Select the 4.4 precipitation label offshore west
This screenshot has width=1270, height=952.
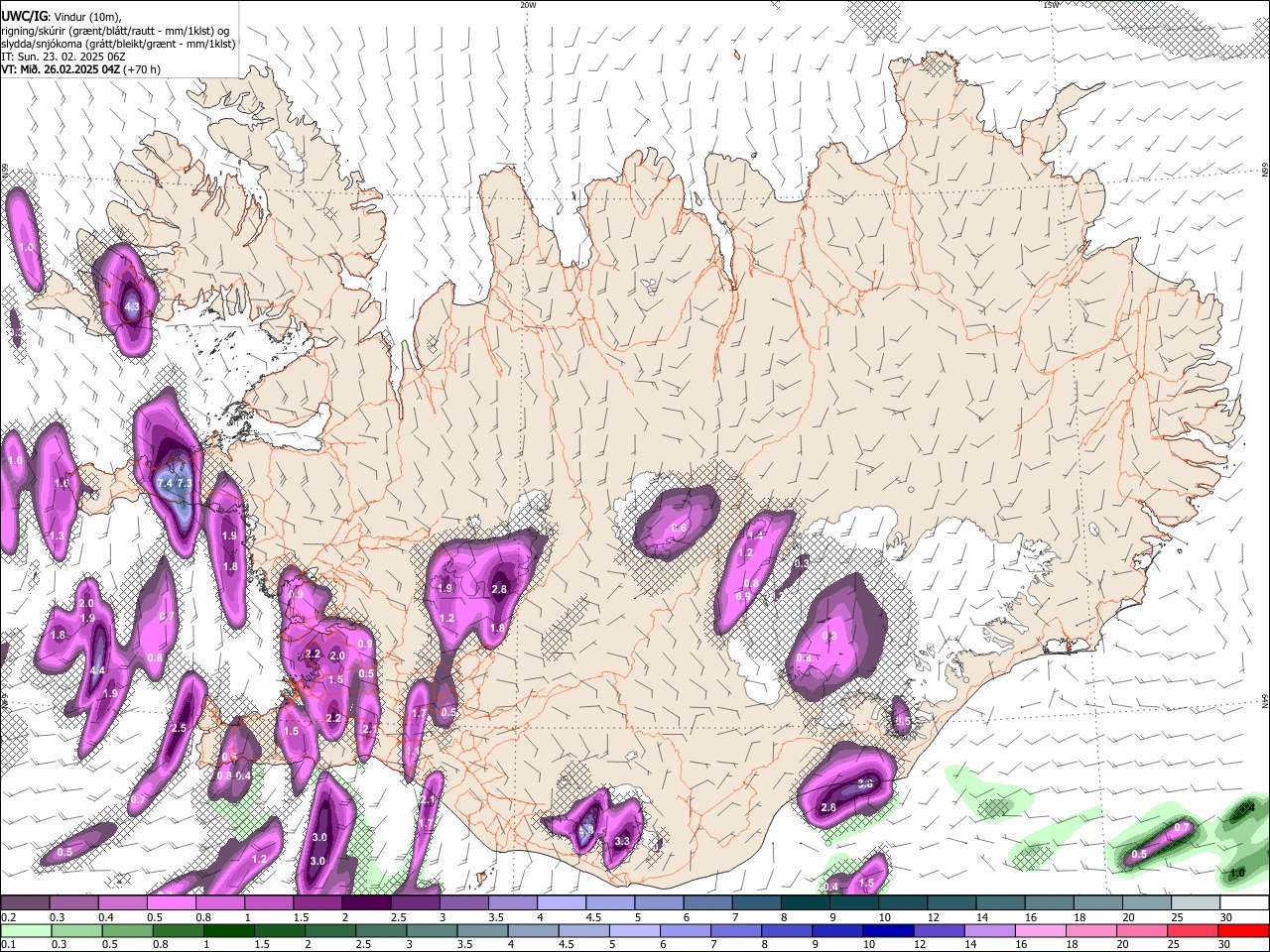pyautogui.click(x=97, y=671)
